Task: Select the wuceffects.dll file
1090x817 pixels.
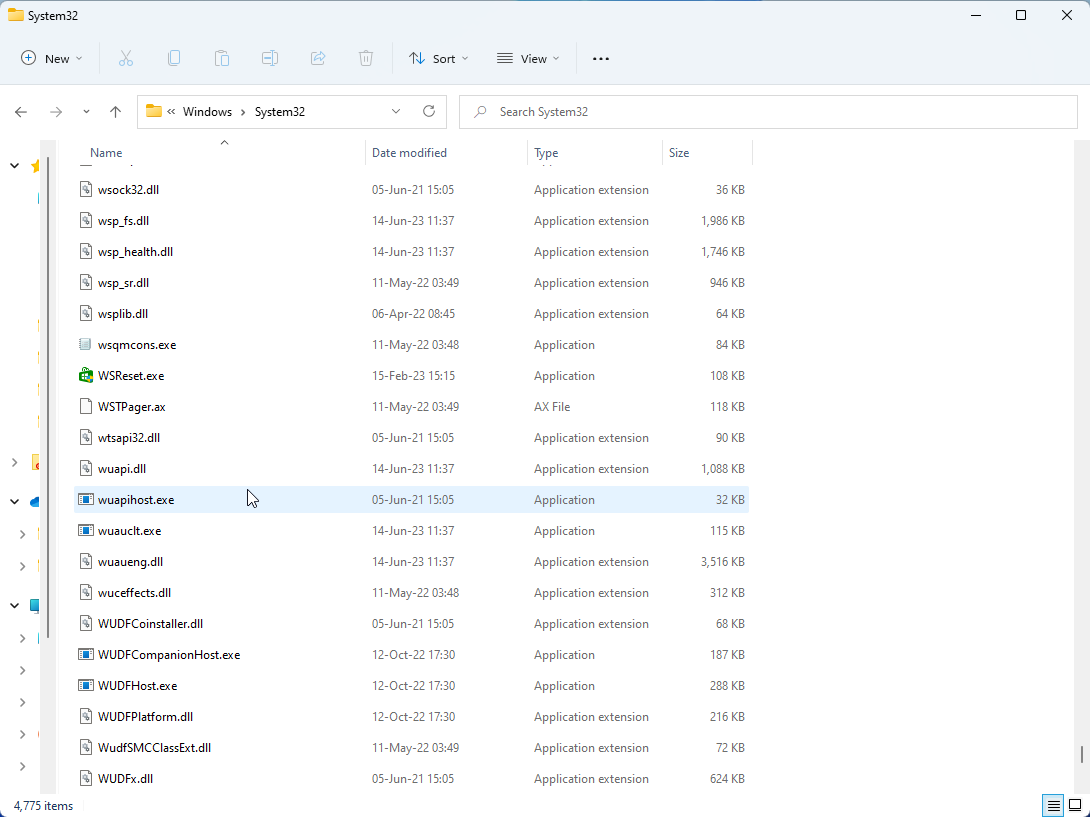Action: click(412, 592)
